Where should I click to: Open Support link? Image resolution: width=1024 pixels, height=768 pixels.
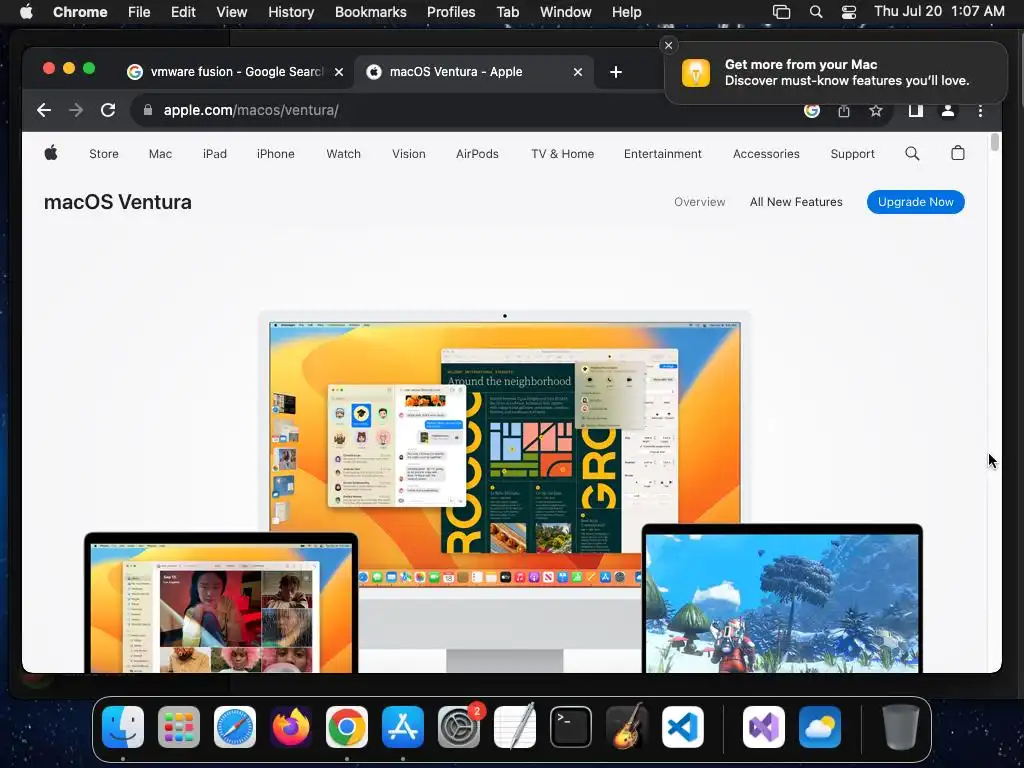(852, 154)
